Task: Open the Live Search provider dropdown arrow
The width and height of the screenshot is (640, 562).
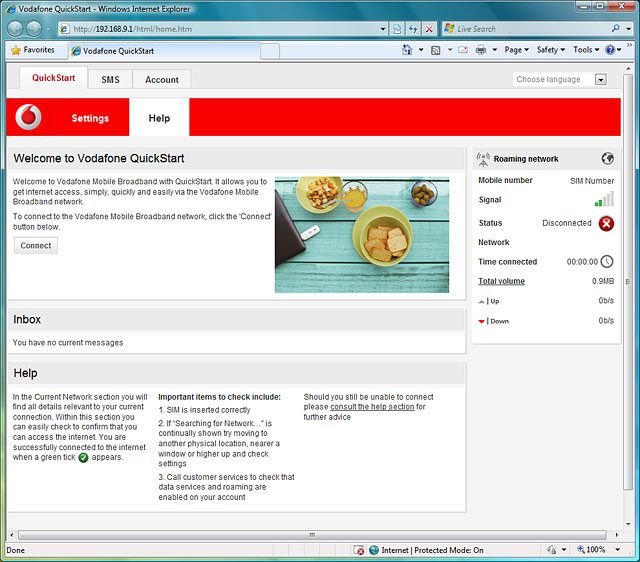Action: [629, 29]
